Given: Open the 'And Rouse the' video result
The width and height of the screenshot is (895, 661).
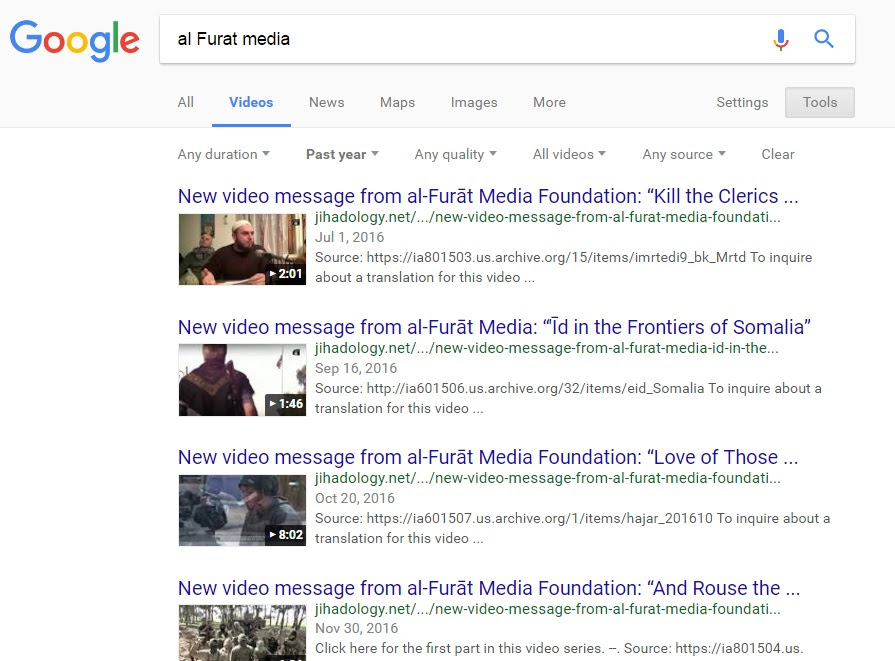Looking at the screenshot, I should (489, 588).
